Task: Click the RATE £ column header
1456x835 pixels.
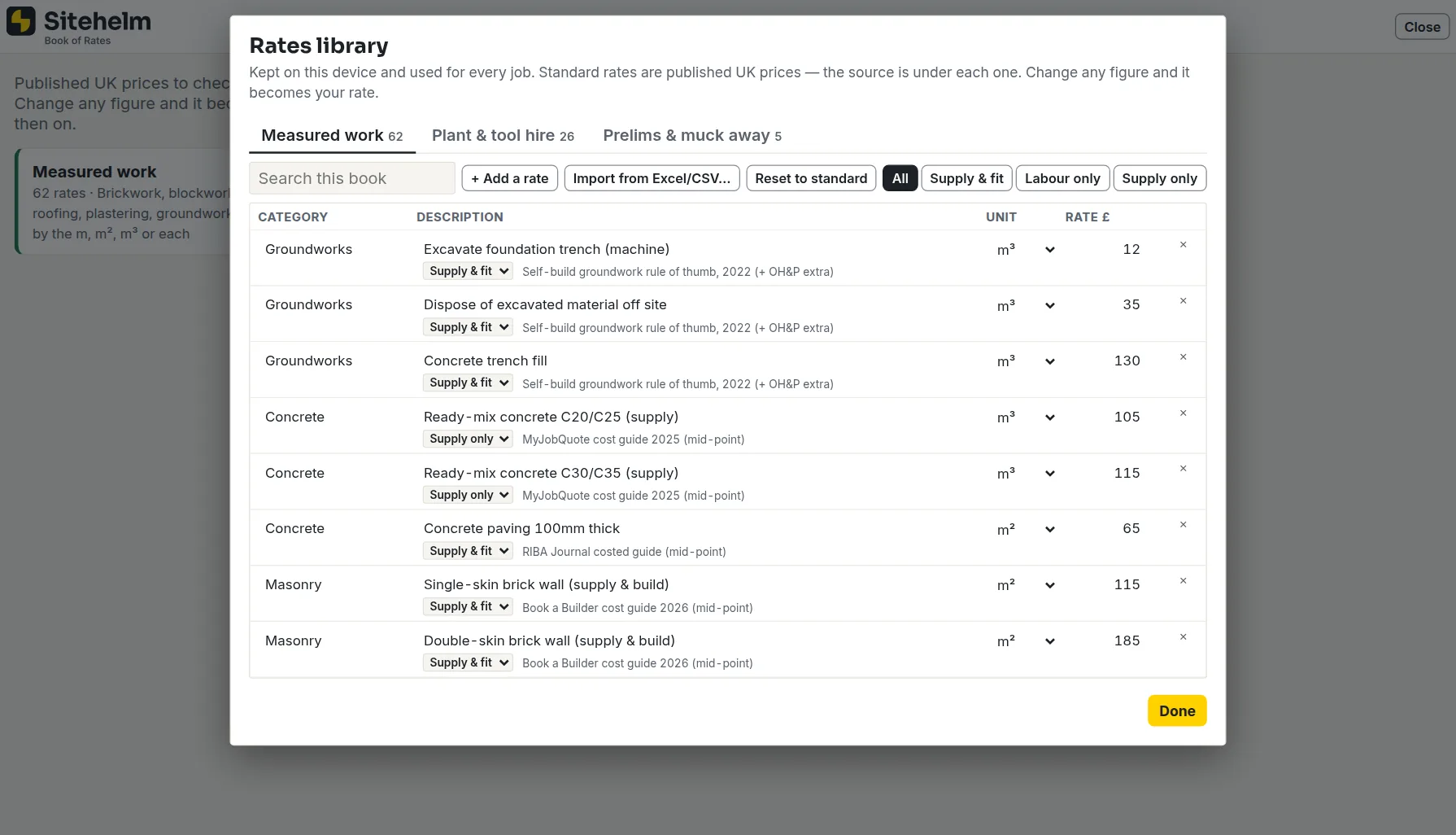Action: (1088, 217)
